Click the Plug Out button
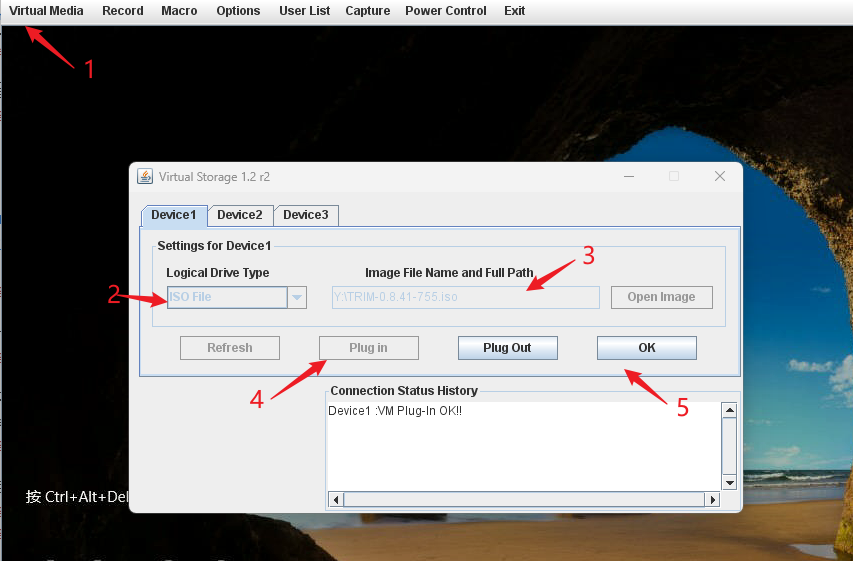The width and height of the screenshot is (853, 561). point(507,348)
